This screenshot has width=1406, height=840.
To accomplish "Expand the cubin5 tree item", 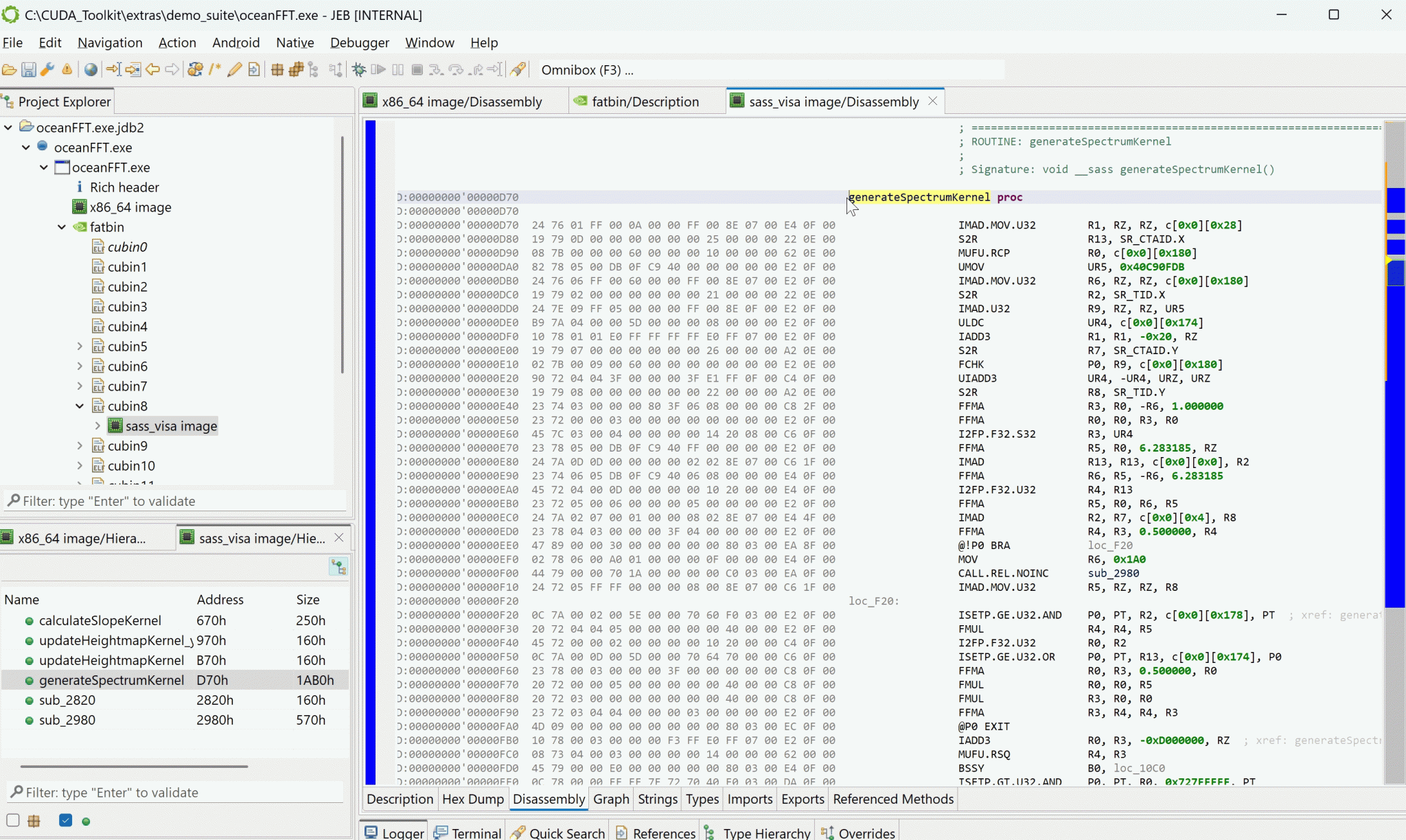I will click(80, 347).
